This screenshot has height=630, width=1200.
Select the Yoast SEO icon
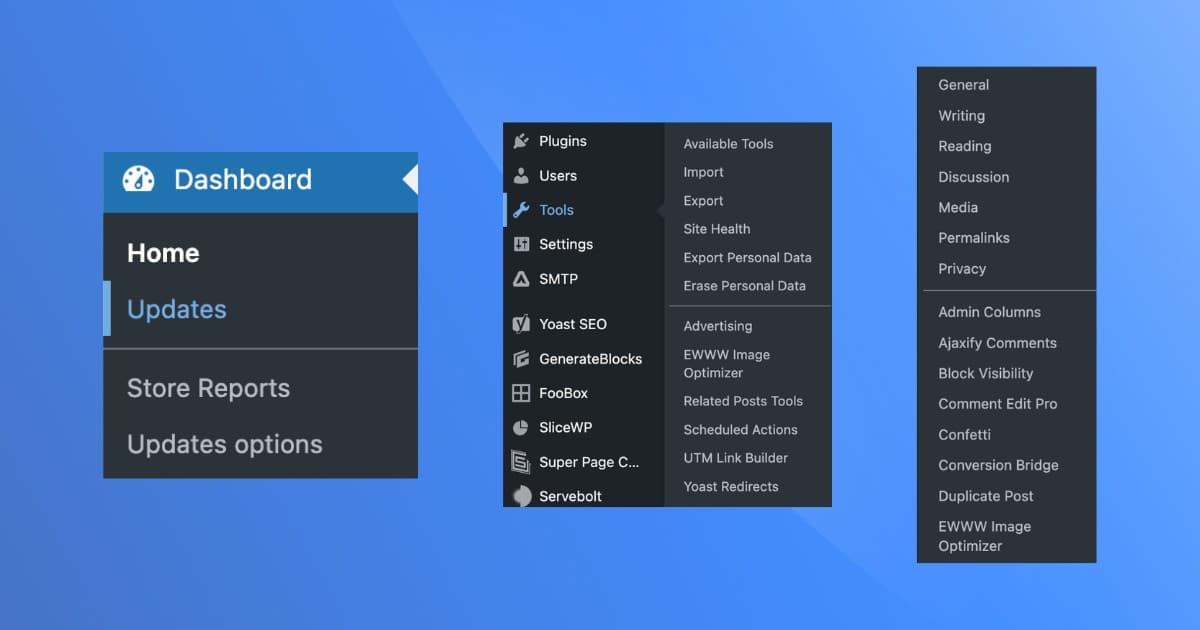click(521, 323)
